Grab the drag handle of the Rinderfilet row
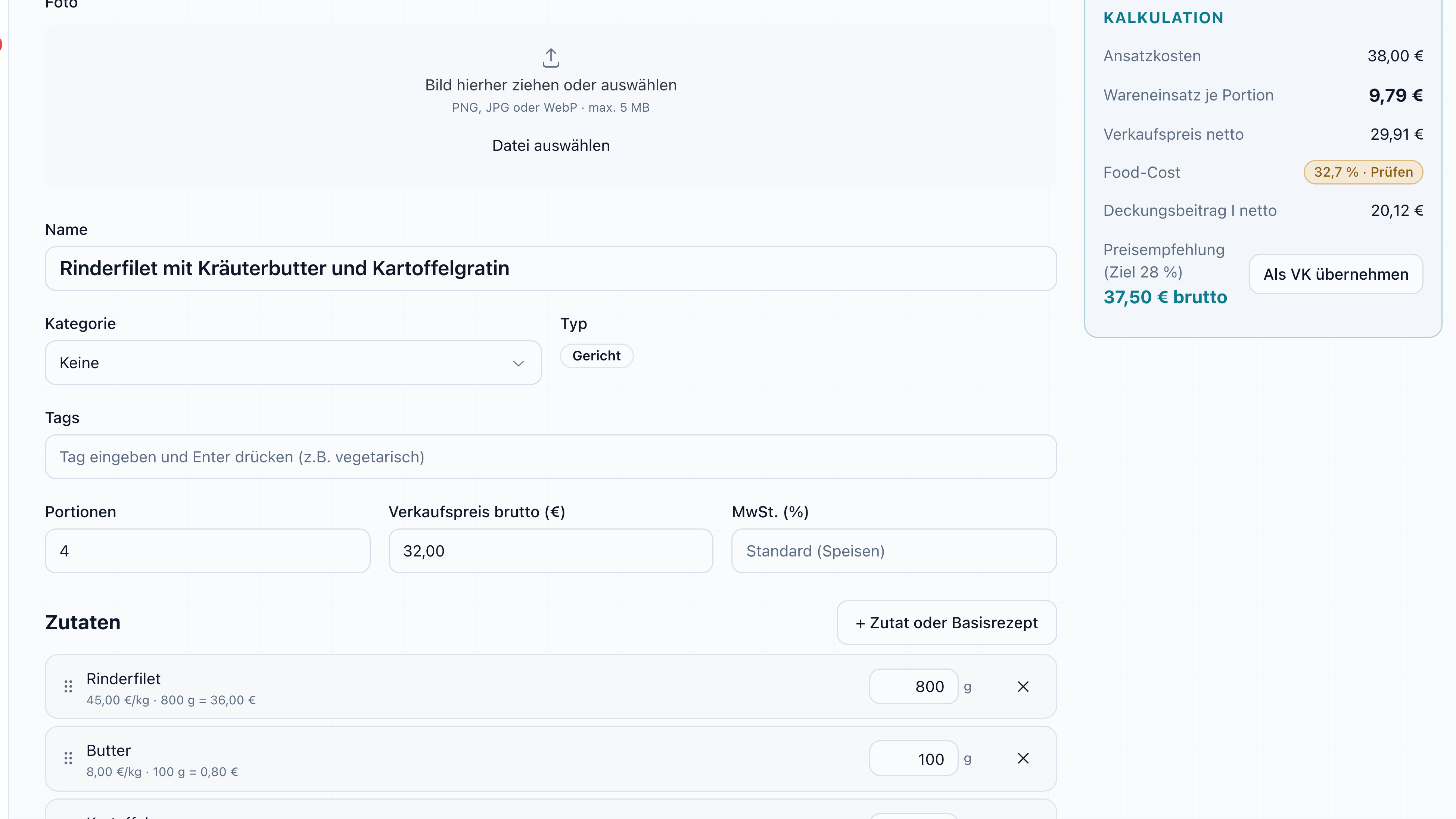The height and width of the screenshot is (819, 1456). (x=68, y=686)
